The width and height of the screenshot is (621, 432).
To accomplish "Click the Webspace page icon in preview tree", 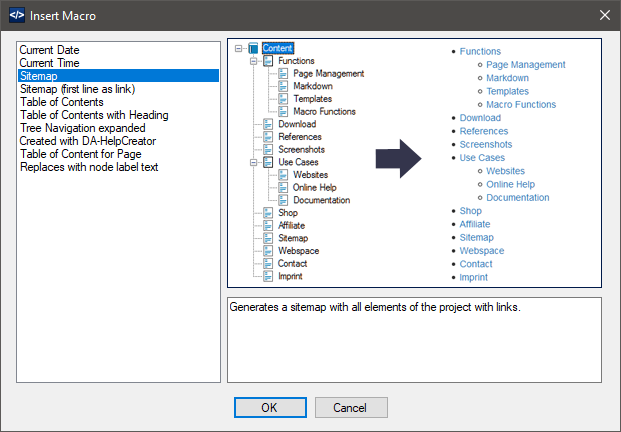I will pos(268,251).
